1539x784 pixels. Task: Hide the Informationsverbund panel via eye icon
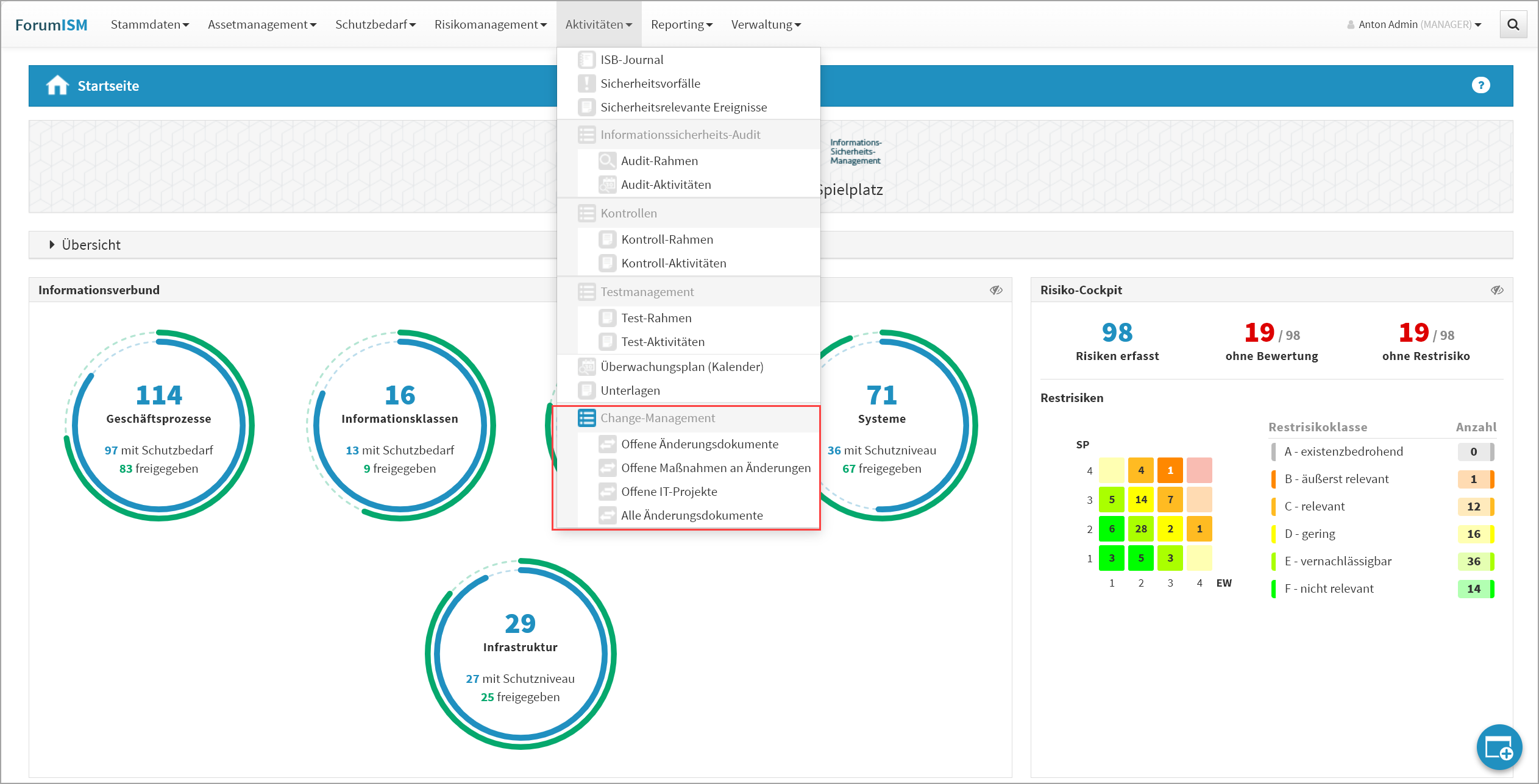pyautogui.click(x=996, y=290)
